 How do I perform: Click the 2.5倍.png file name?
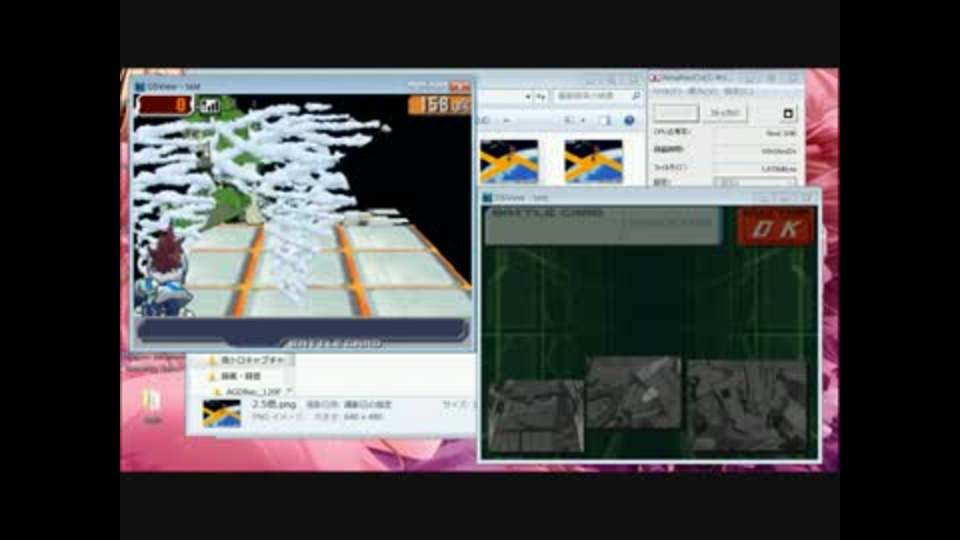click(x=274, y=405)
